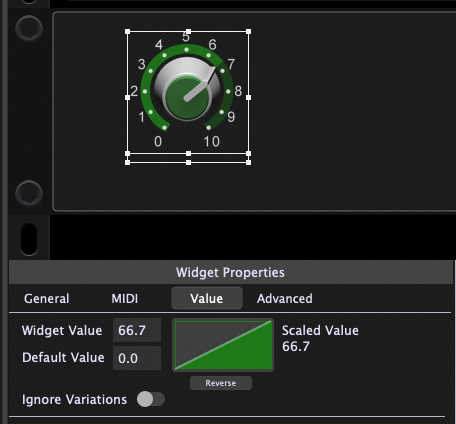Click the label box bottom-center handle
Screen dimensions: 456x424
[x=188, y=162]
